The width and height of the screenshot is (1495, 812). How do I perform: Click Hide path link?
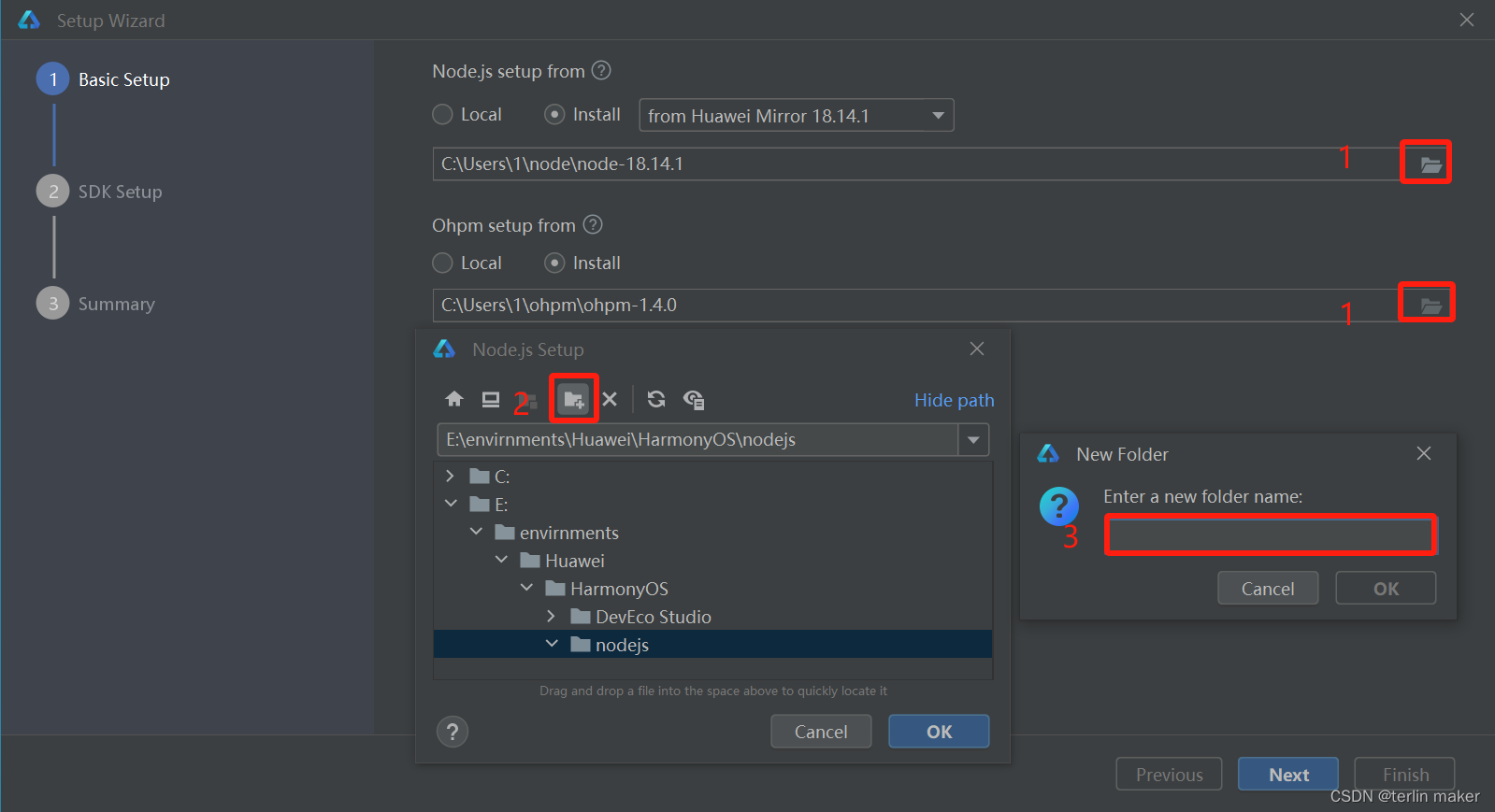point(954,400)
